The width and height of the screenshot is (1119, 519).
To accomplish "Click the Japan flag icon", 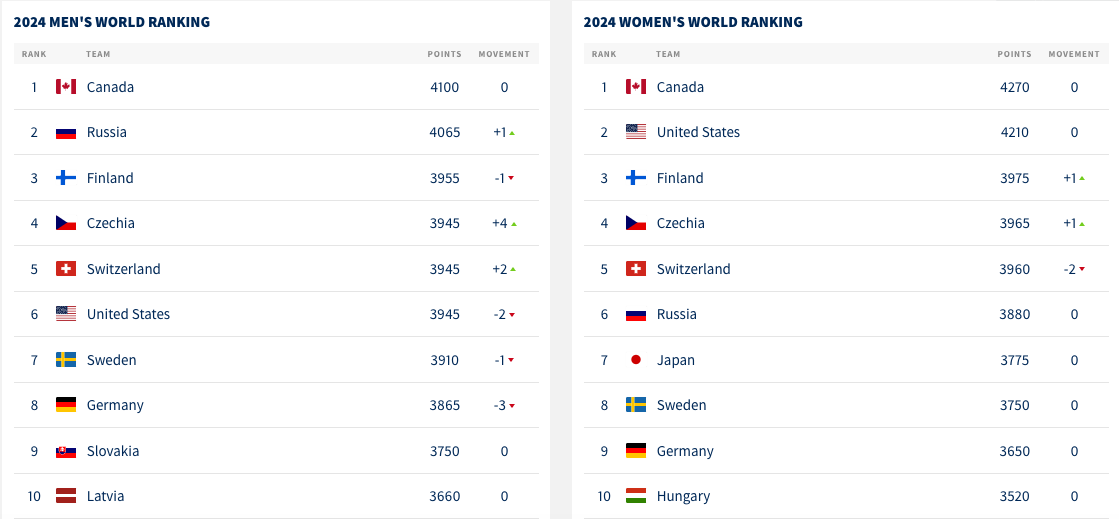I will (636, 360).
